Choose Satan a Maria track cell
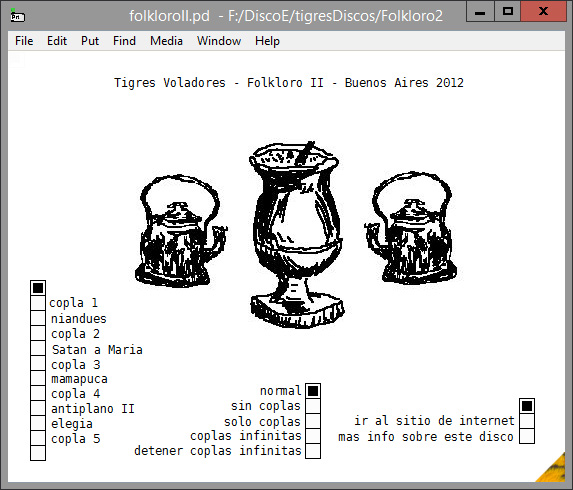Viewport: 573px width, 490px height. [x=38, y=348]
